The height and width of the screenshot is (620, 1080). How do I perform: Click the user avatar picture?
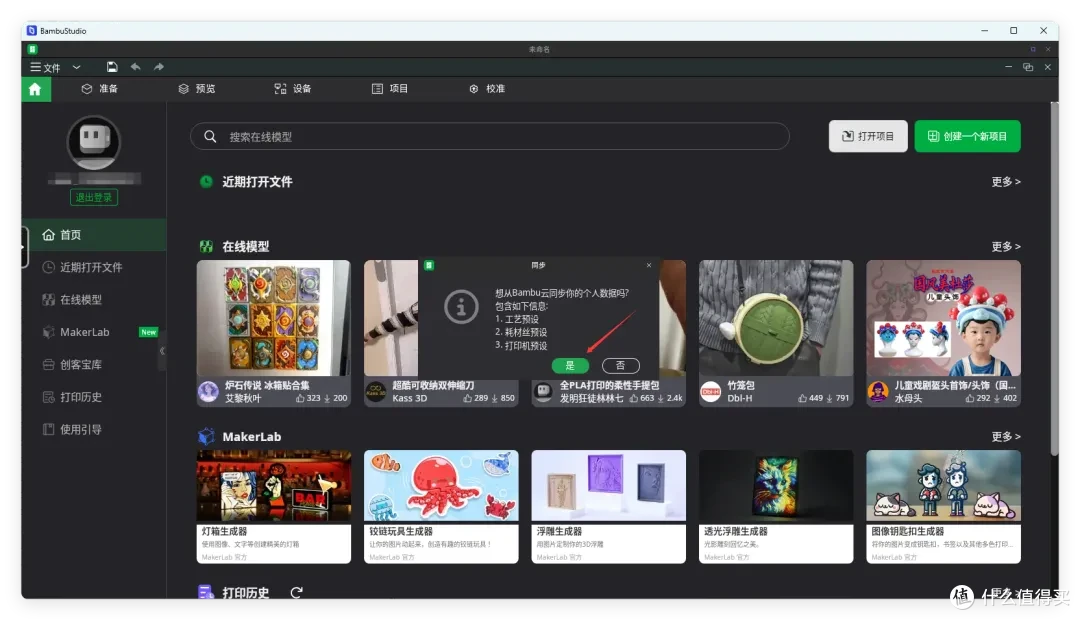(94, 143)
